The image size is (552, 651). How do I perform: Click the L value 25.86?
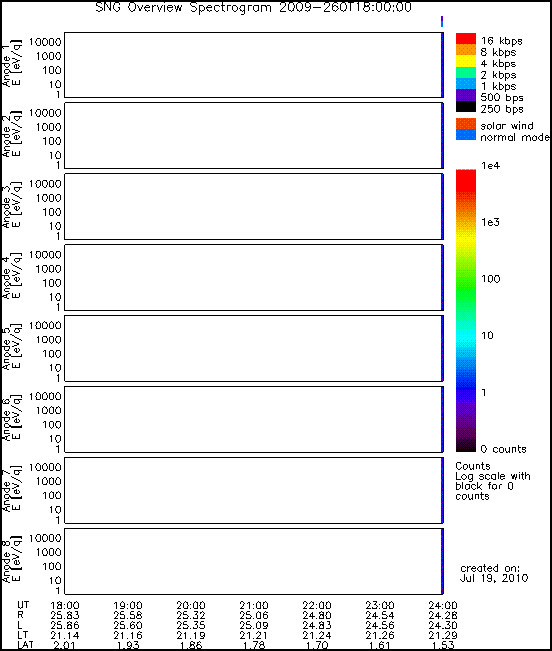point(65,625)
